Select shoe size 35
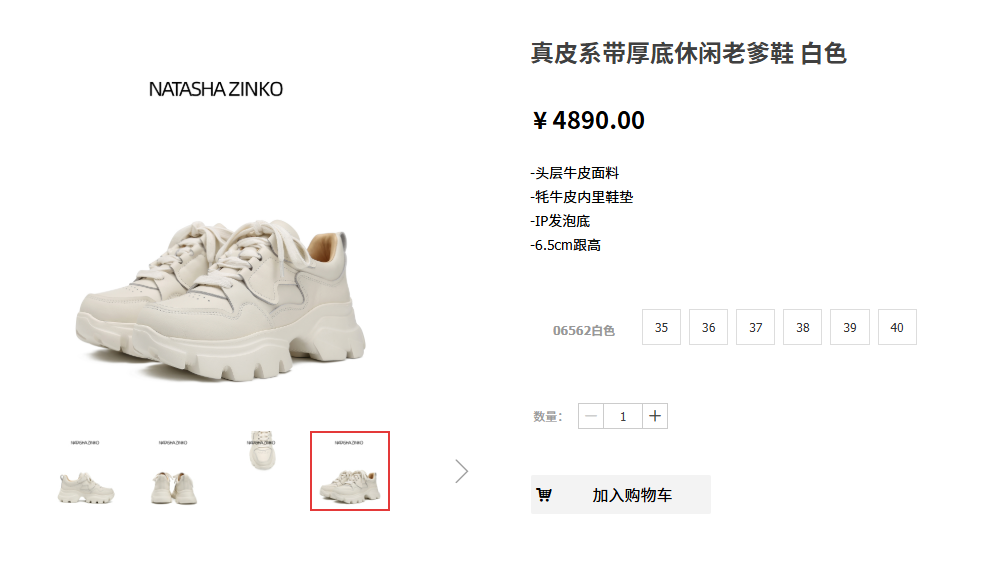Screen dimensions: 992x568 click(661, 327)
